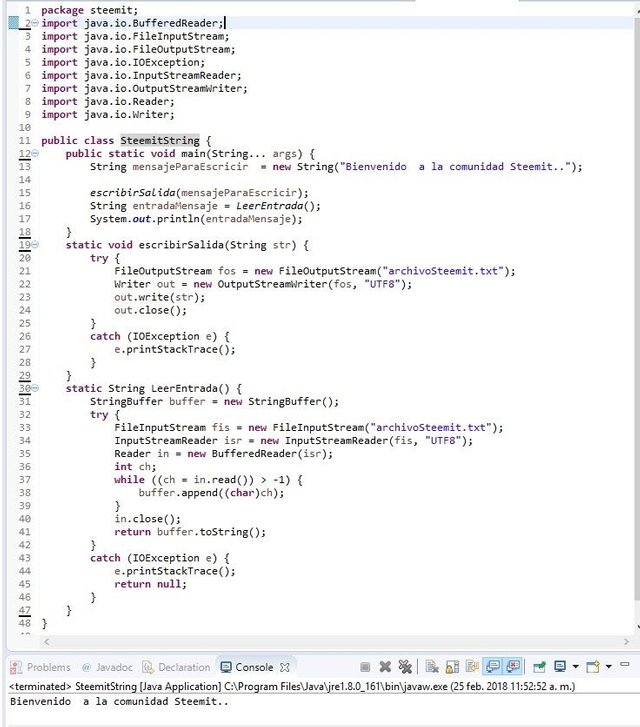This screenshot has height=727, width=640.
Task: Minimize the Console panel
Action: (625, 664)
